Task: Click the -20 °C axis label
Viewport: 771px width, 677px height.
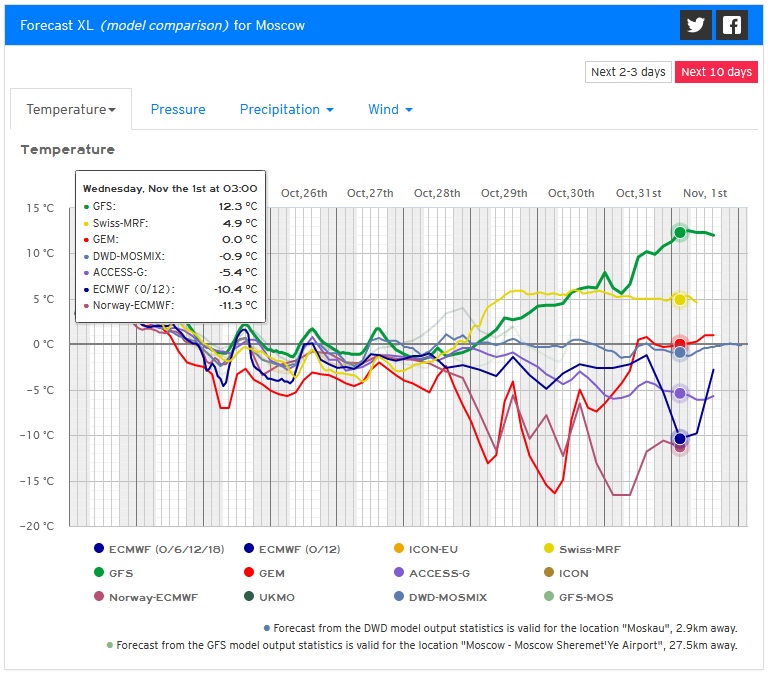Action: (37, 526)
